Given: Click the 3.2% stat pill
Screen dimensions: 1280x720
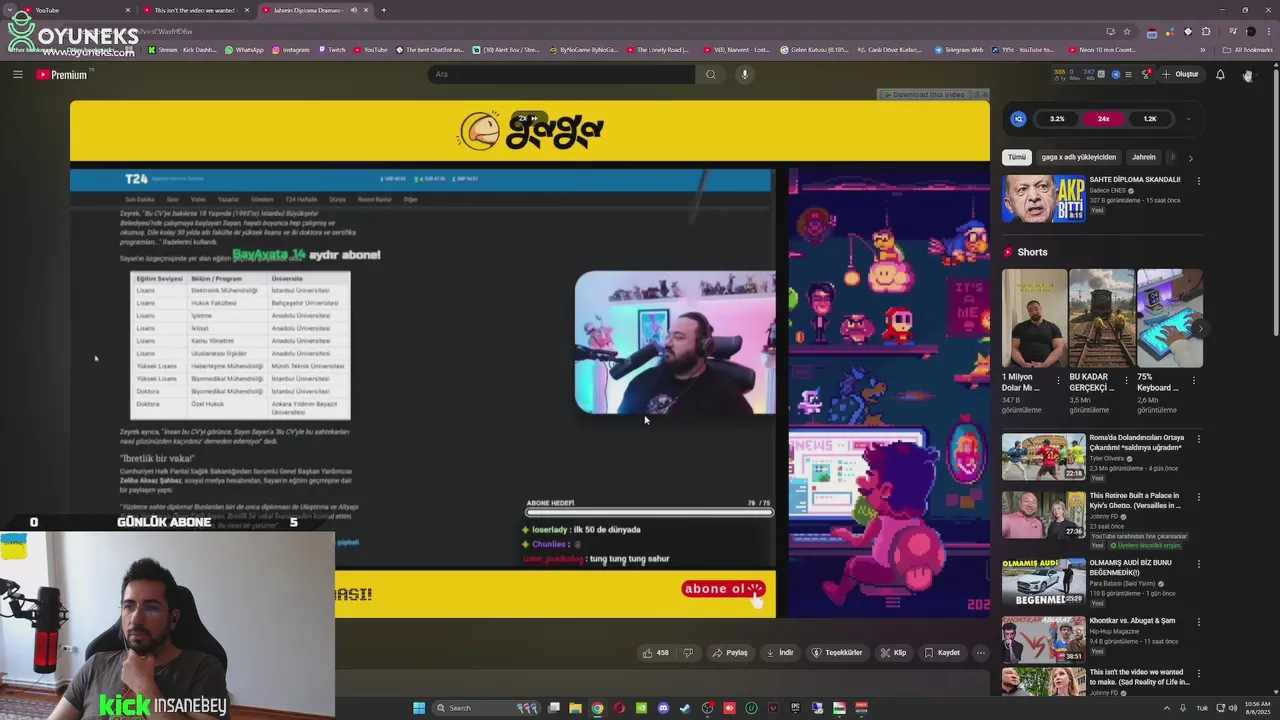Looking at the screenshot, I should tap(1057, 119).
